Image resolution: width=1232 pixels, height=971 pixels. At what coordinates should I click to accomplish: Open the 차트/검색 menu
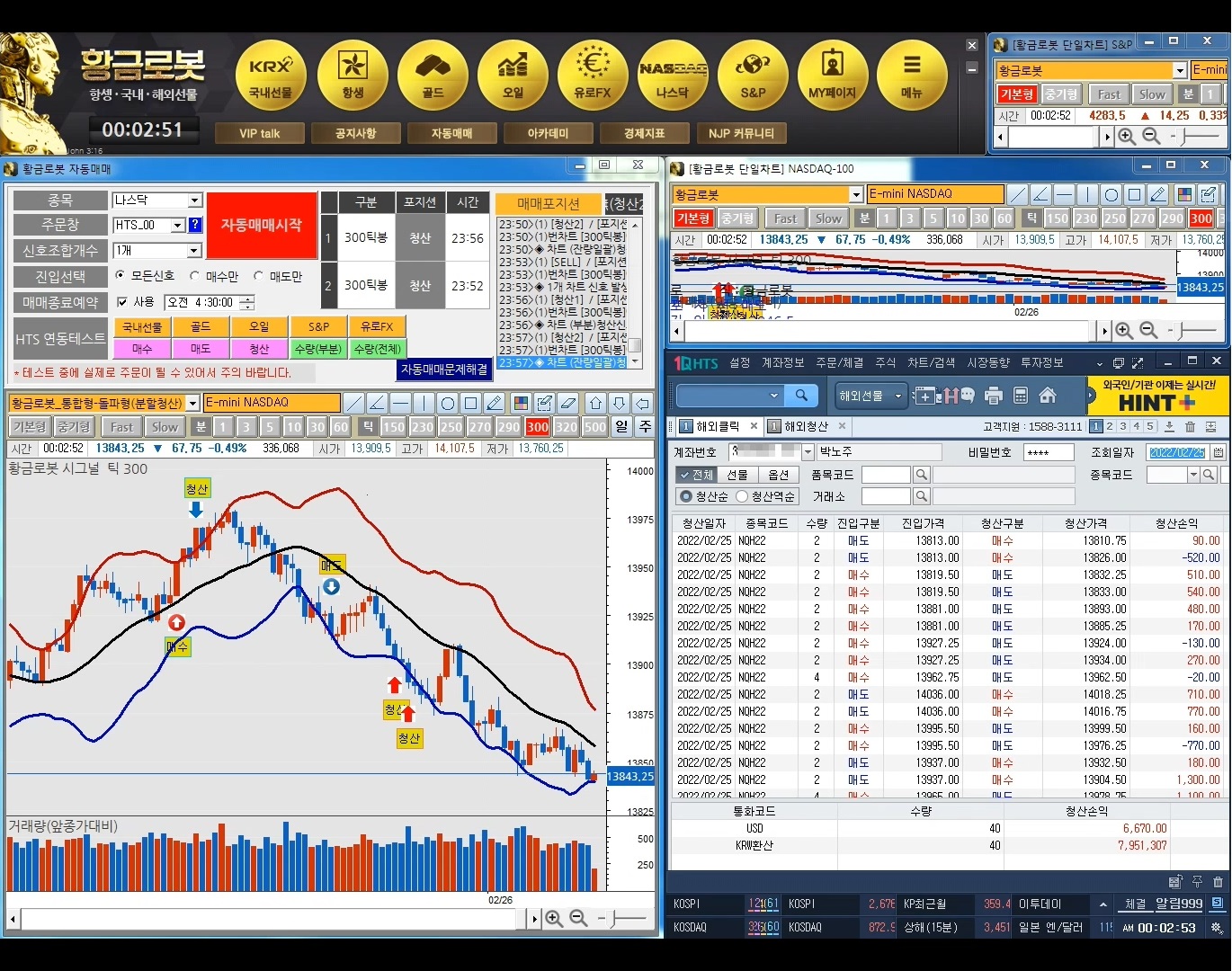click(930, 362)
